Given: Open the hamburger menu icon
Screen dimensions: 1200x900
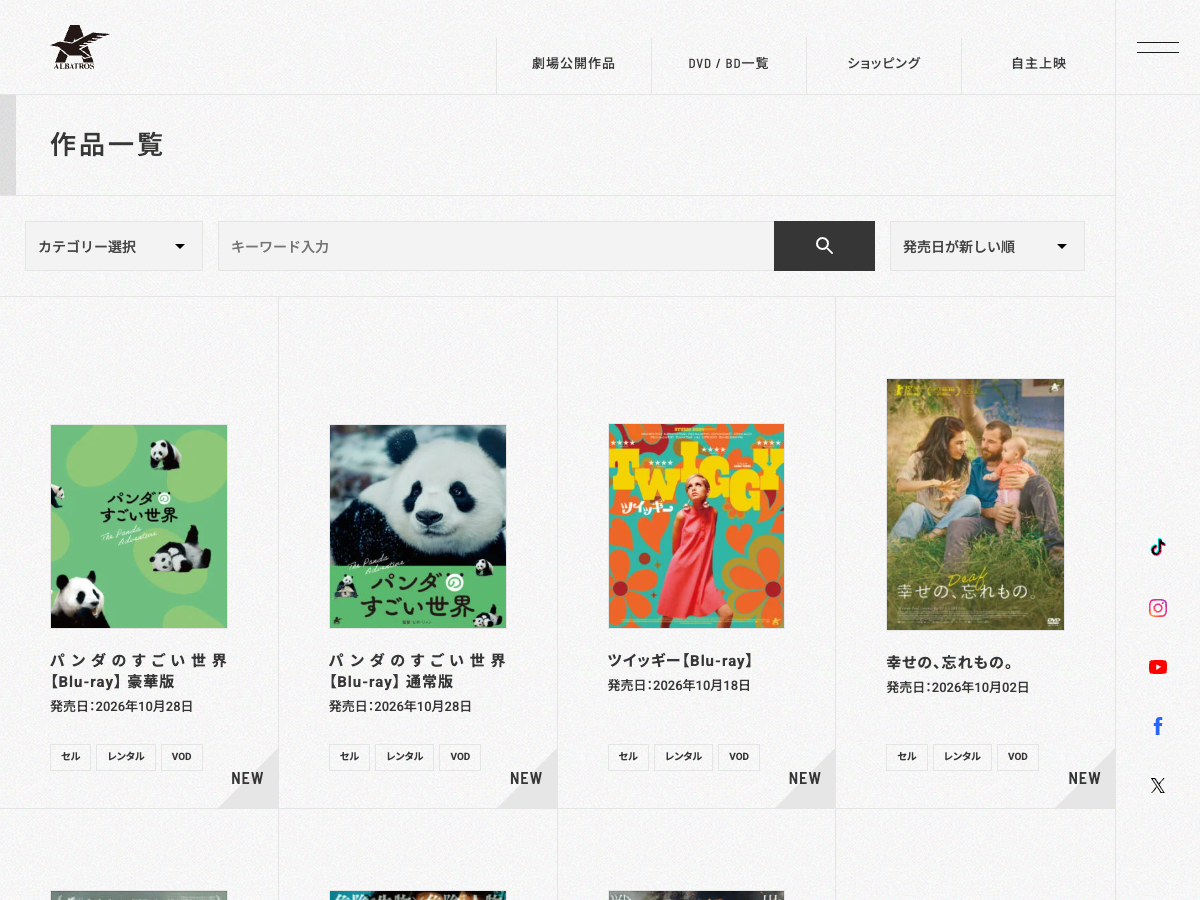Looking at the screenshot, I should 1158,47.
